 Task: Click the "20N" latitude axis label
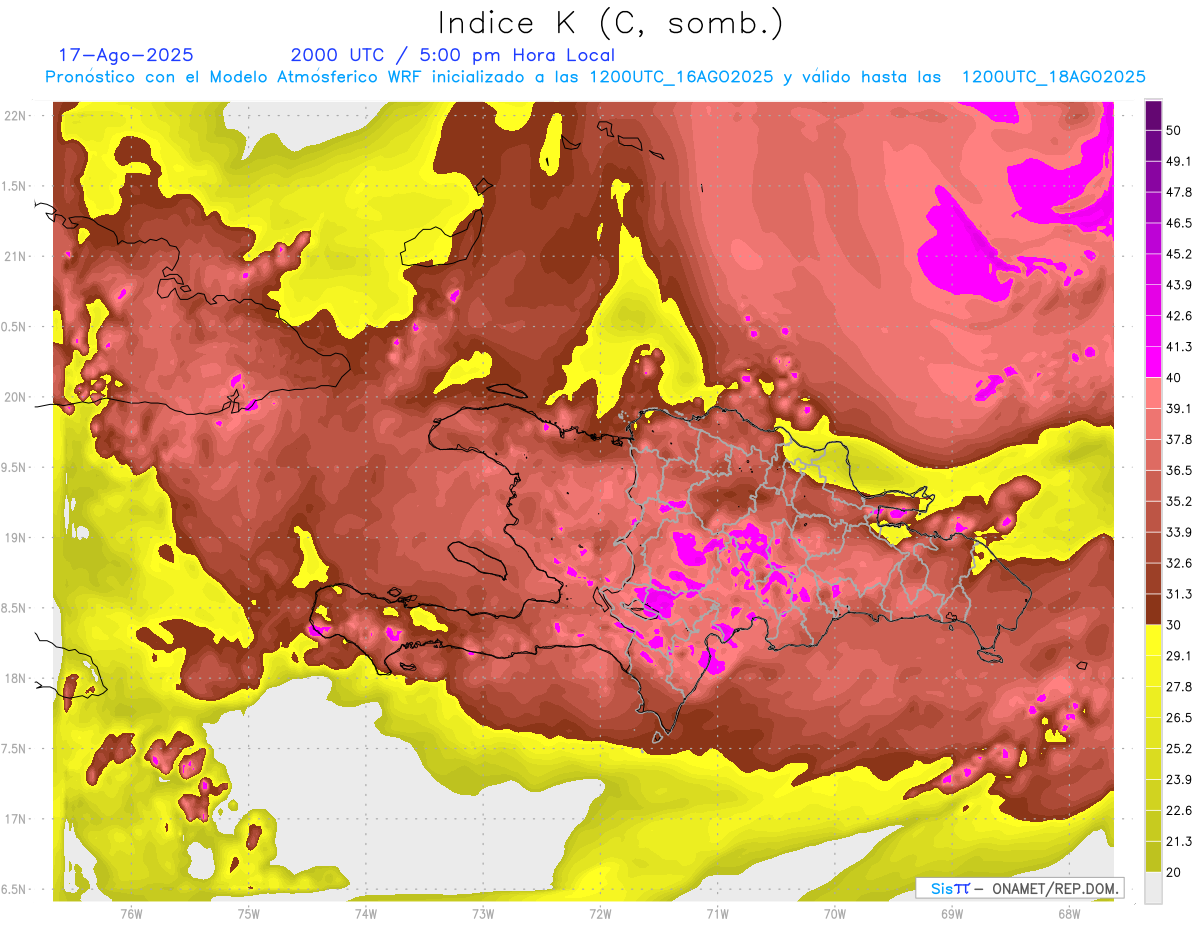coord(17,397)
